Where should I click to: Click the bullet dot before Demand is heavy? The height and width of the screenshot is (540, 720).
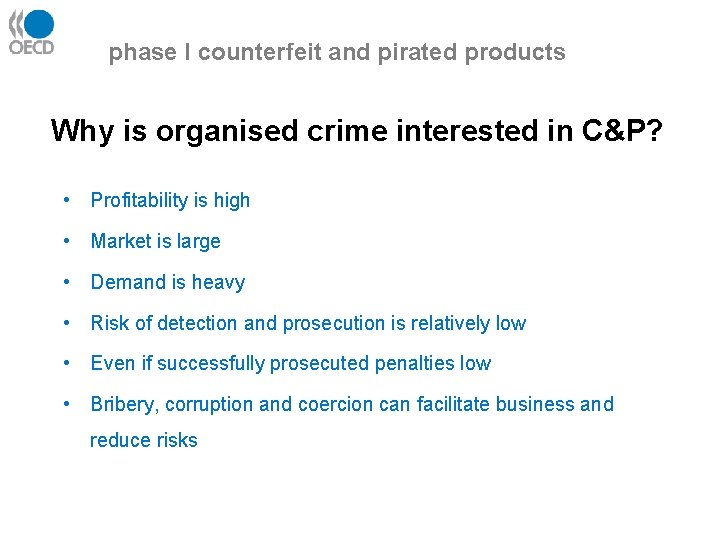(67, 281)
